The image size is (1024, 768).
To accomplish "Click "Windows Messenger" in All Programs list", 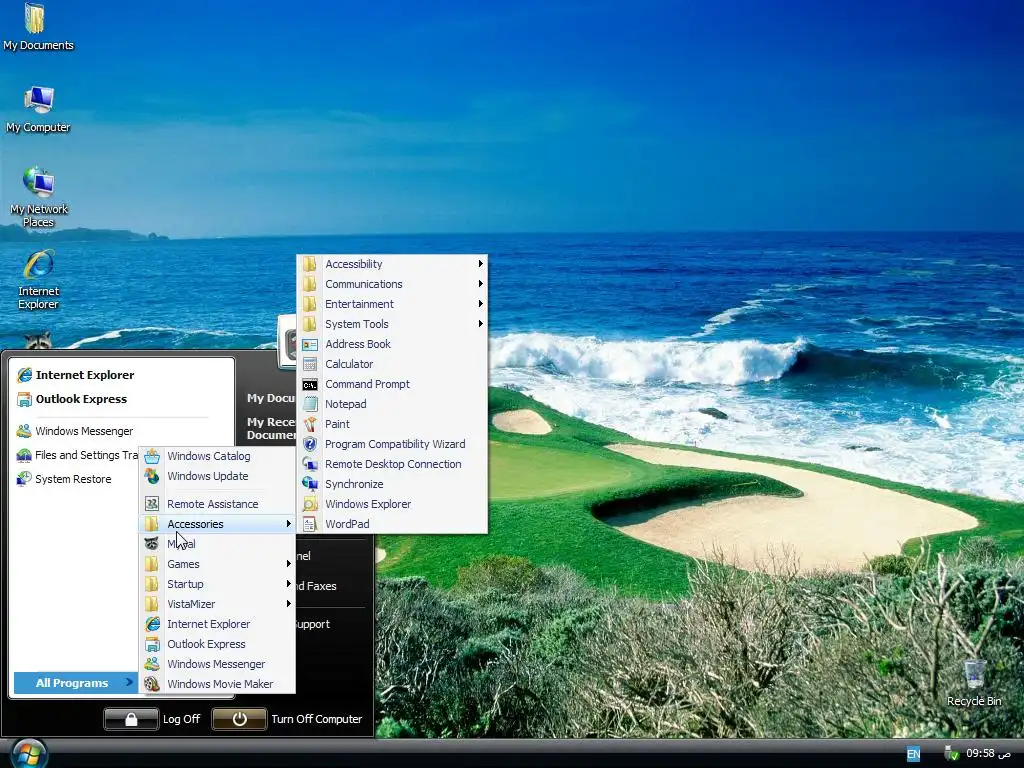I will coord(216,664).
